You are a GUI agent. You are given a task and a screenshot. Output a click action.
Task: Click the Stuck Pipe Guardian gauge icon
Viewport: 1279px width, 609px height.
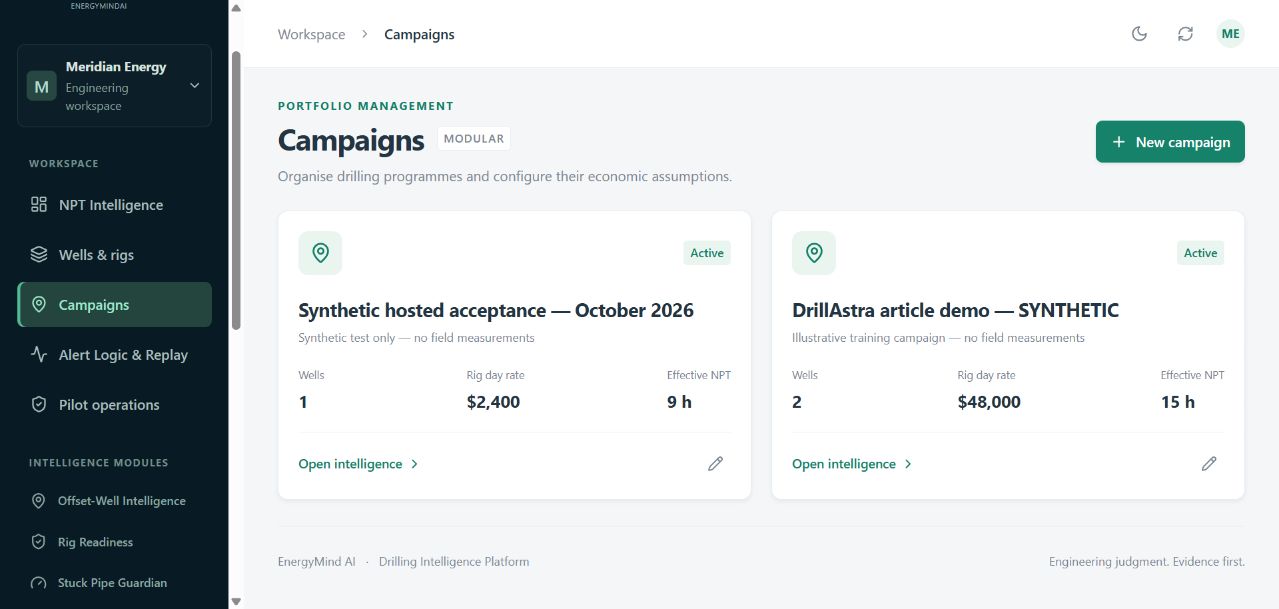point(39,583)
